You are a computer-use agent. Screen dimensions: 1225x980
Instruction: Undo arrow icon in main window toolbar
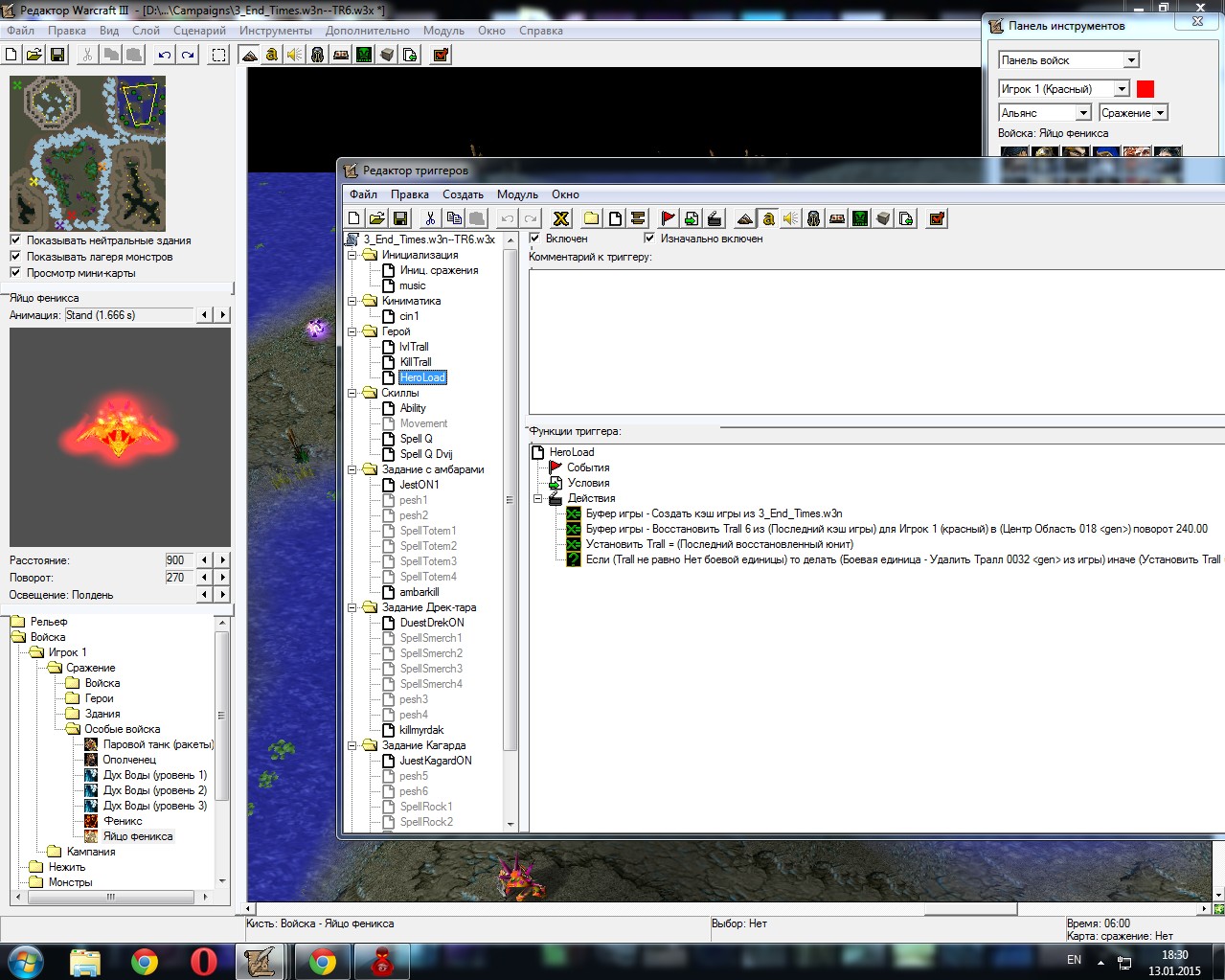tap(165, 55)
